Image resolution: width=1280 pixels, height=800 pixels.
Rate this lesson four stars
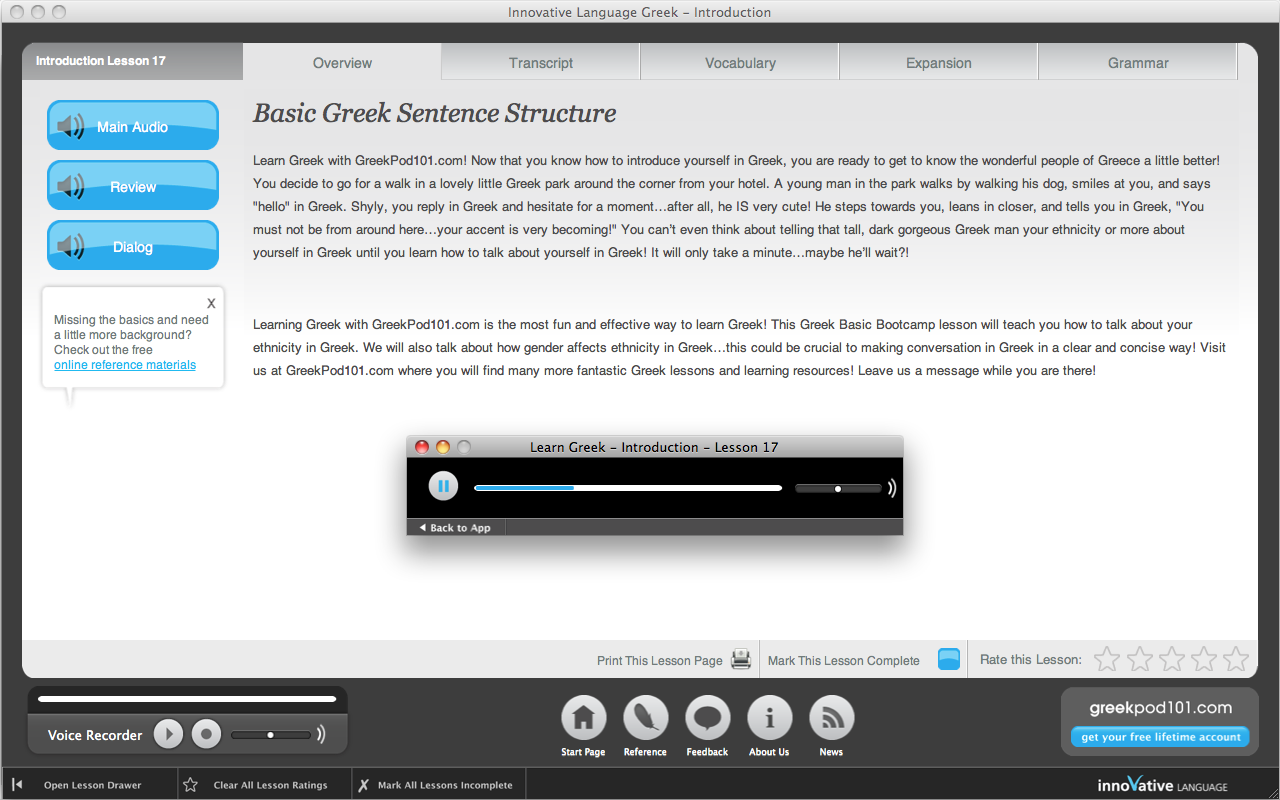1204,659
